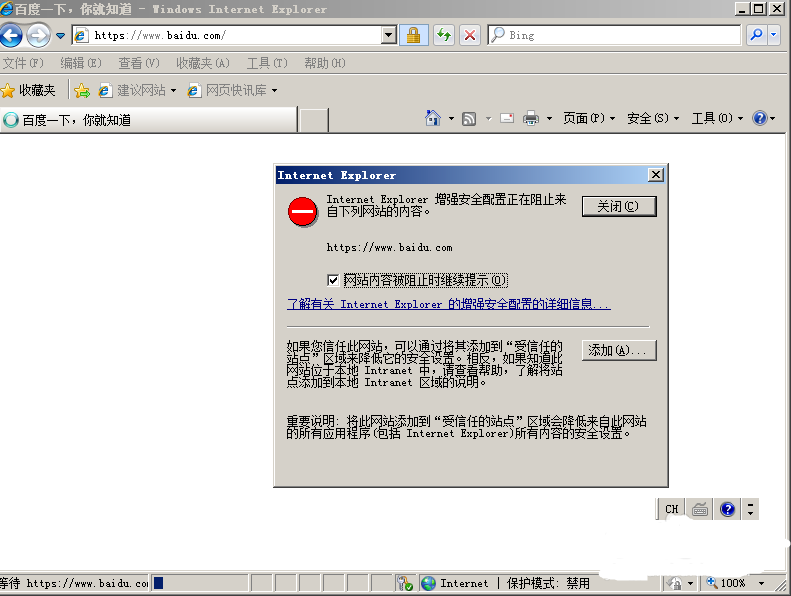791x596 pixels.
Task: Expand the print options dropdown arrow
Action: coord(549,119)
